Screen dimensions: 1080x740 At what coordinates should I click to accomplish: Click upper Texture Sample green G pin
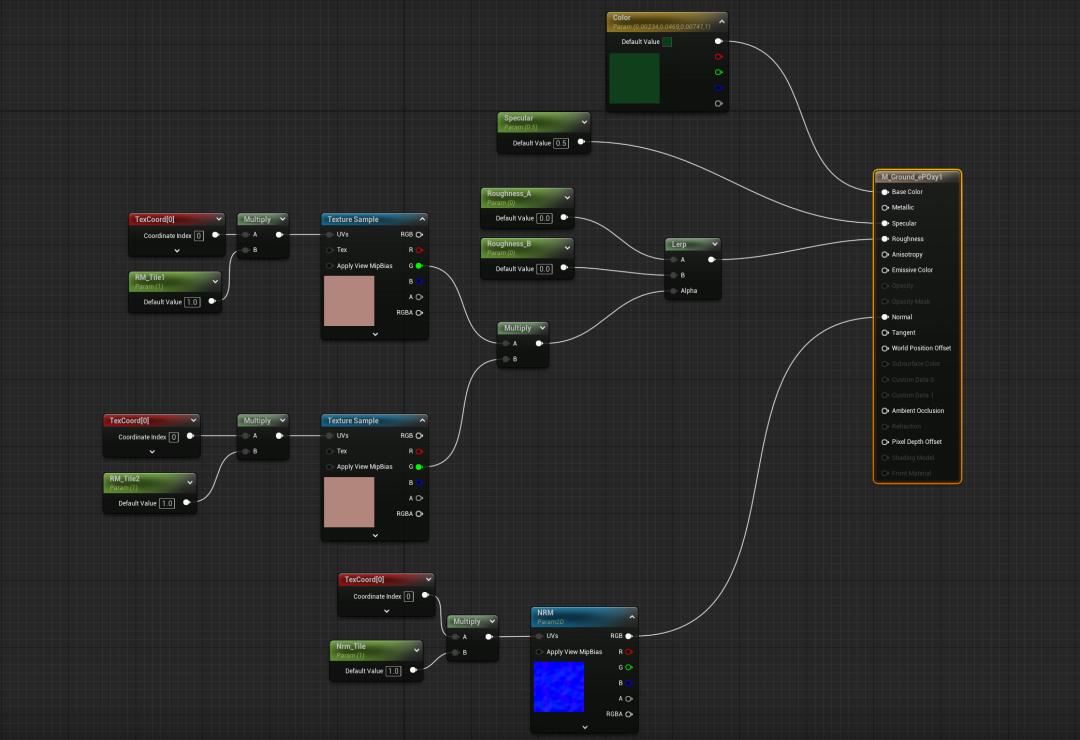tap(419, 266)
